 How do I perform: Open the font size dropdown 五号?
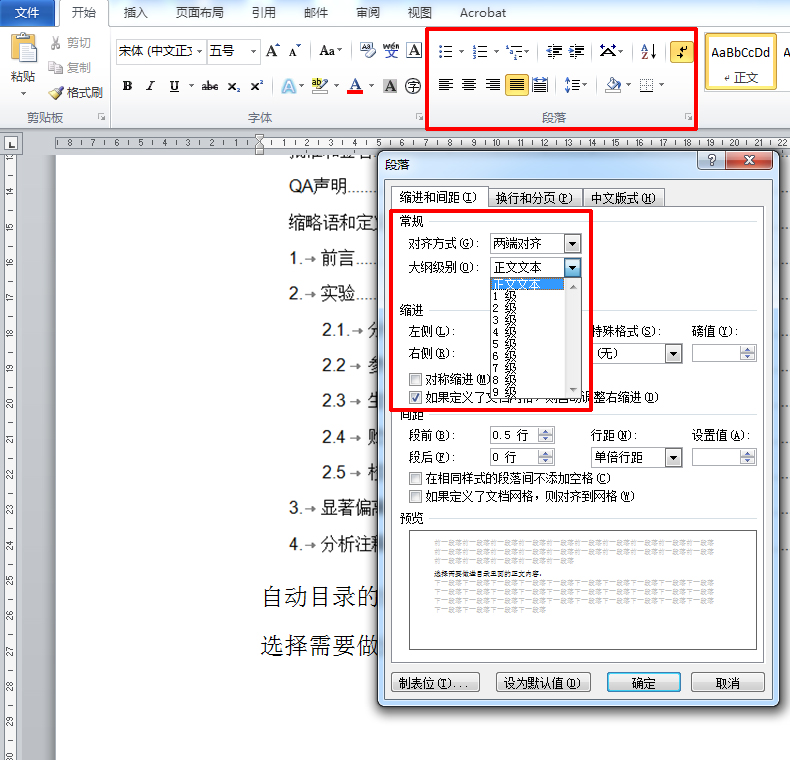(x=253, y=51)
